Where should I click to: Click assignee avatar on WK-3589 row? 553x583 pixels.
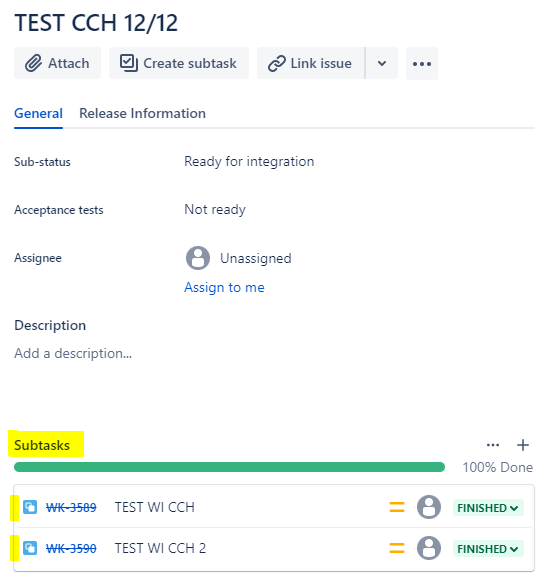point(429,507)
